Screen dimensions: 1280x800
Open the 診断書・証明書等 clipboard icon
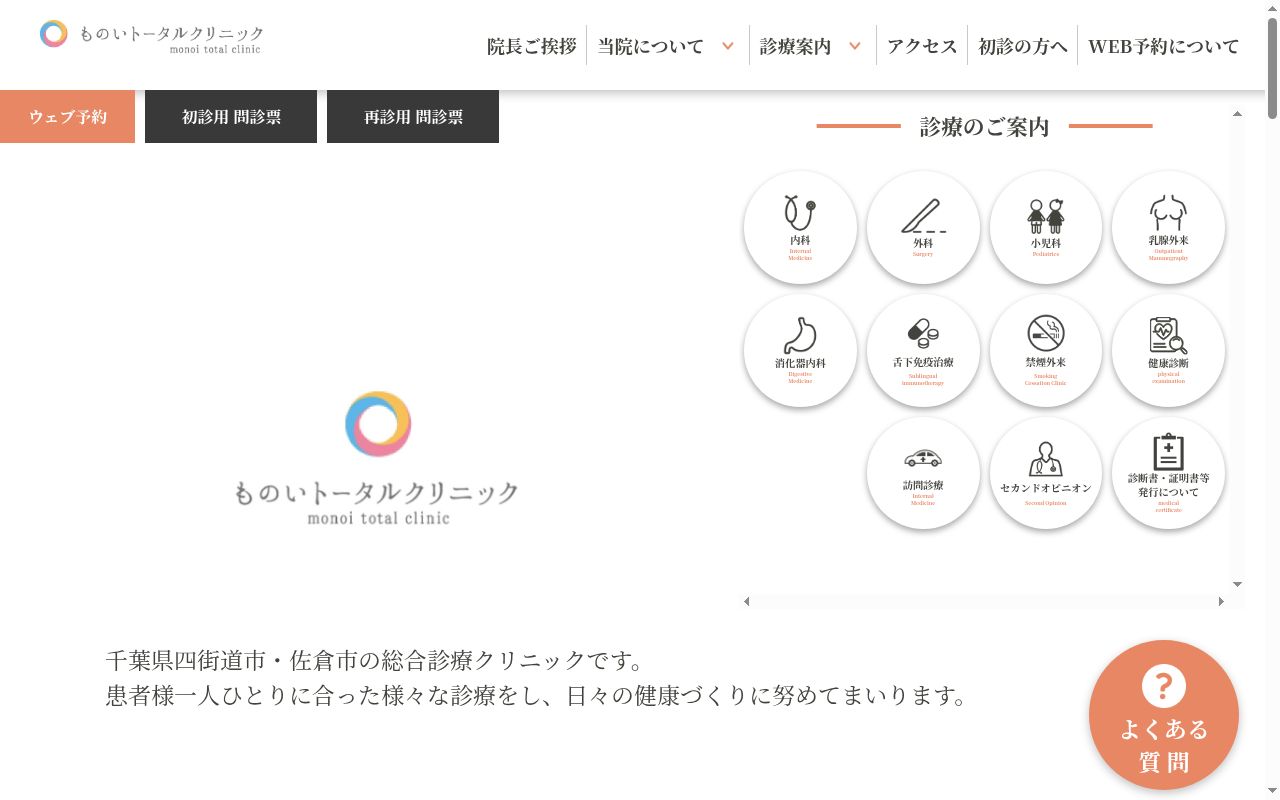(x=1168, y=473)
